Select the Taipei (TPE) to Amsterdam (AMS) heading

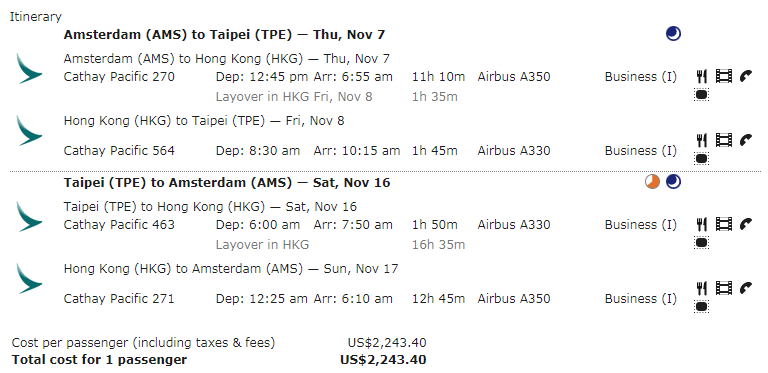(x=227, y=183)
